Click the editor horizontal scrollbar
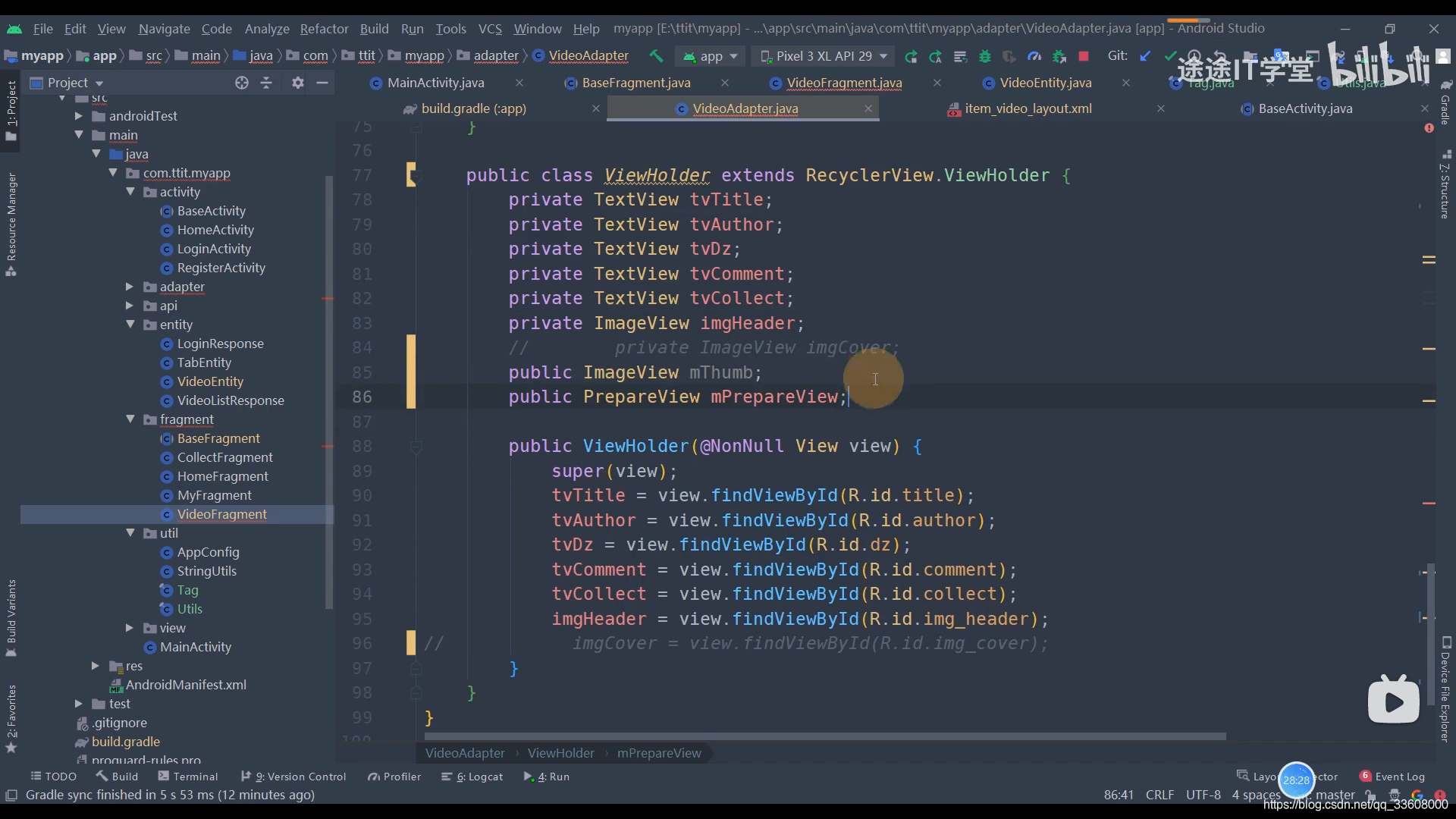1456x819 pixels. tap(825, 736)
